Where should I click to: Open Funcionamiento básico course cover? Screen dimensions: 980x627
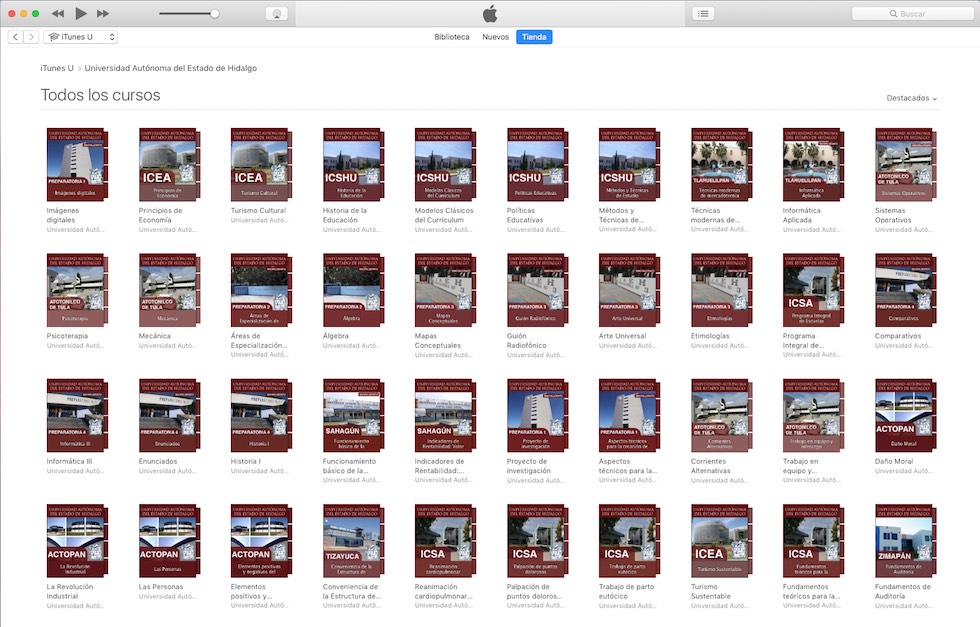[x=353, y=415]
